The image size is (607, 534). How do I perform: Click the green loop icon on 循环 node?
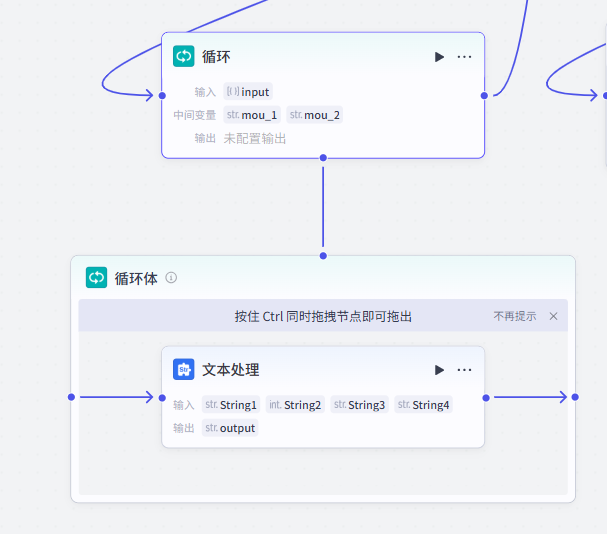(184, 57)
